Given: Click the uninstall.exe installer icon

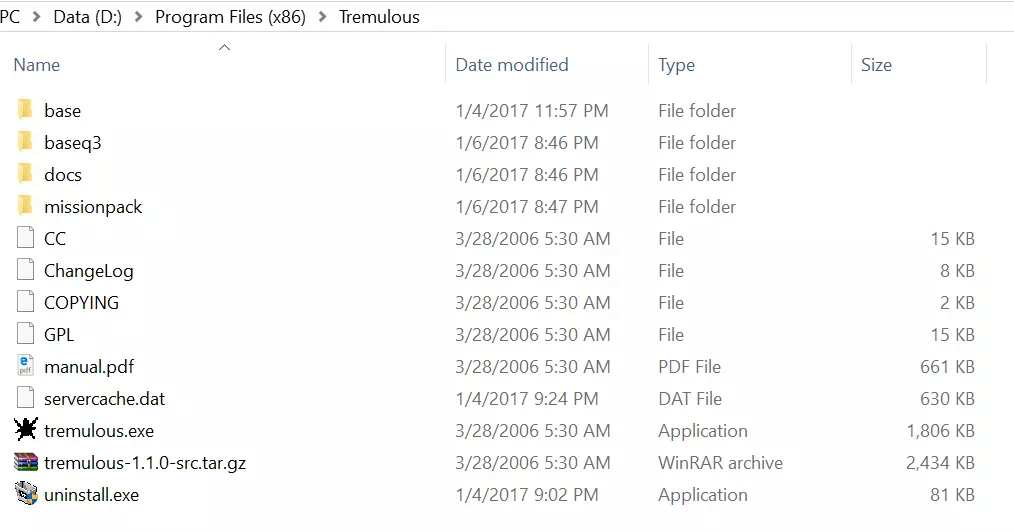Looking at the screenshot, I should pyautogui.click(x=26, y=494).
